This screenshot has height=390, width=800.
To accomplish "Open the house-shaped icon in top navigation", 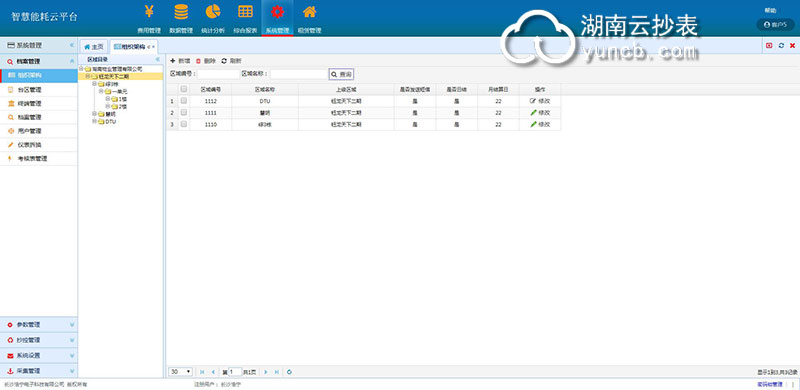I will tap(309, 11).
